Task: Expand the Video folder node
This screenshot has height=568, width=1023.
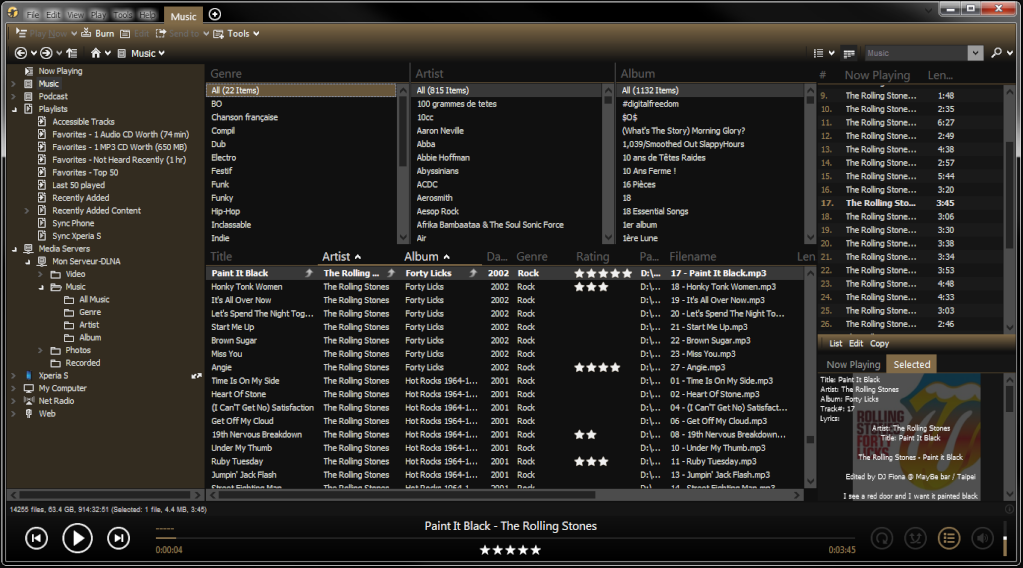Action: 40,274
